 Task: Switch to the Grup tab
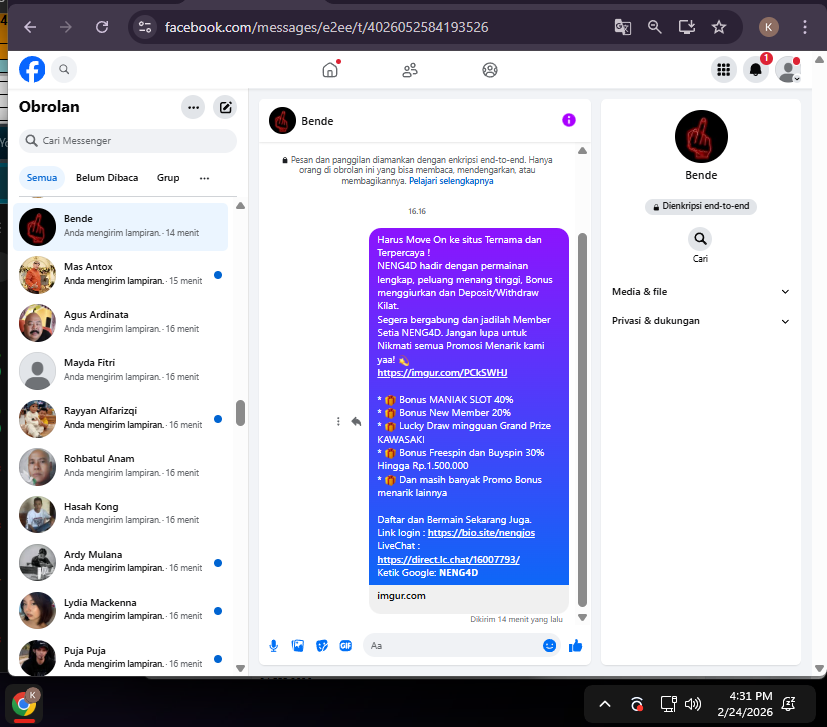[x=168, y=178]
